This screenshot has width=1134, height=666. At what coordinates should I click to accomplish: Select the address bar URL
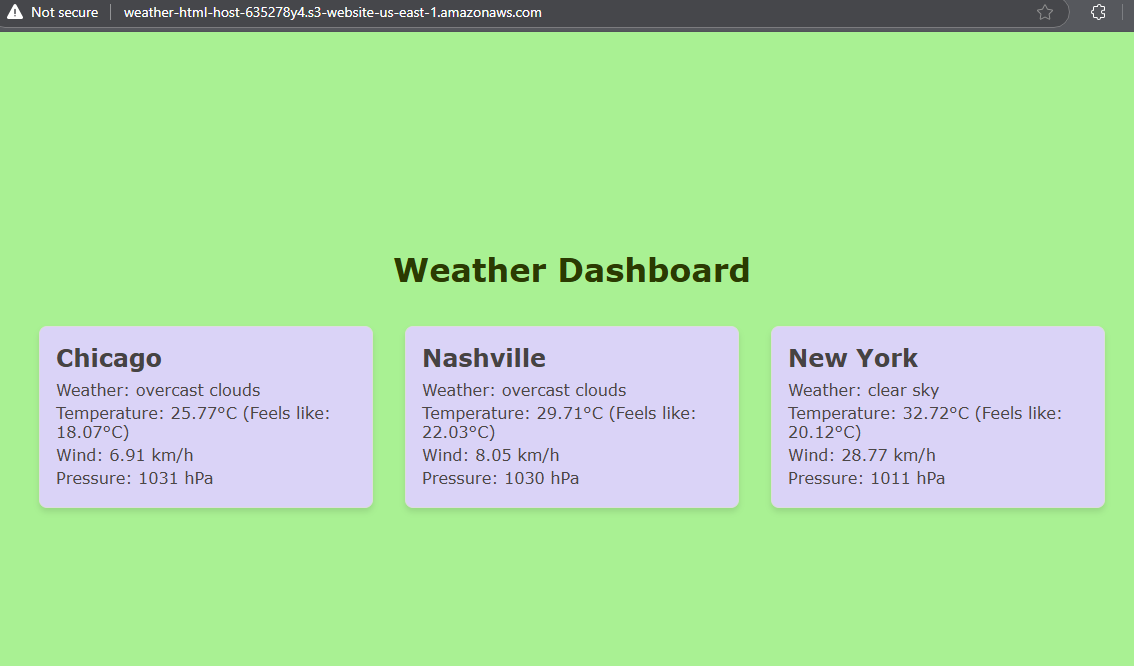331,13
